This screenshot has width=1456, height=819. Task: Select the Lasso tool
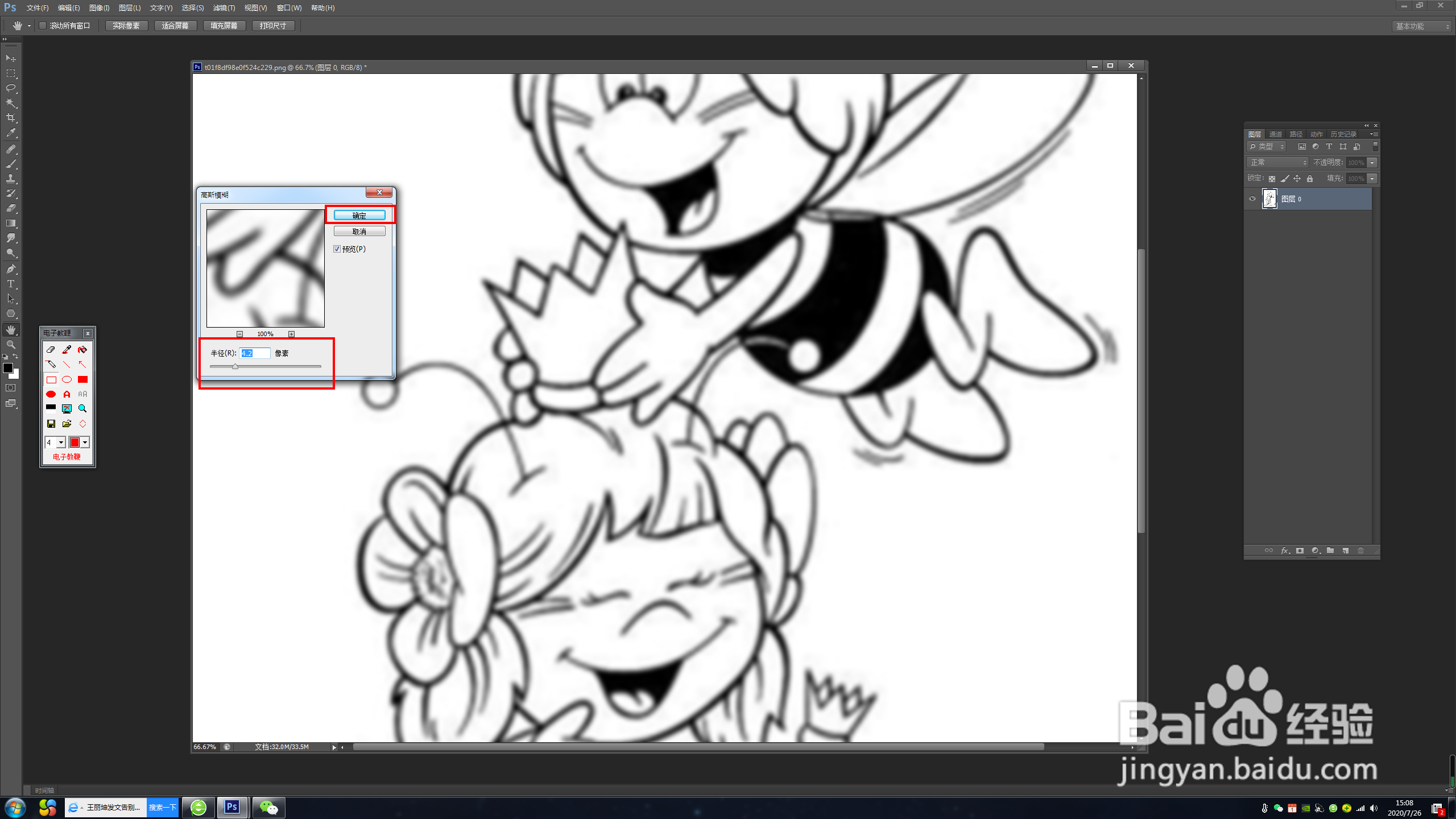tap(11, 88)
